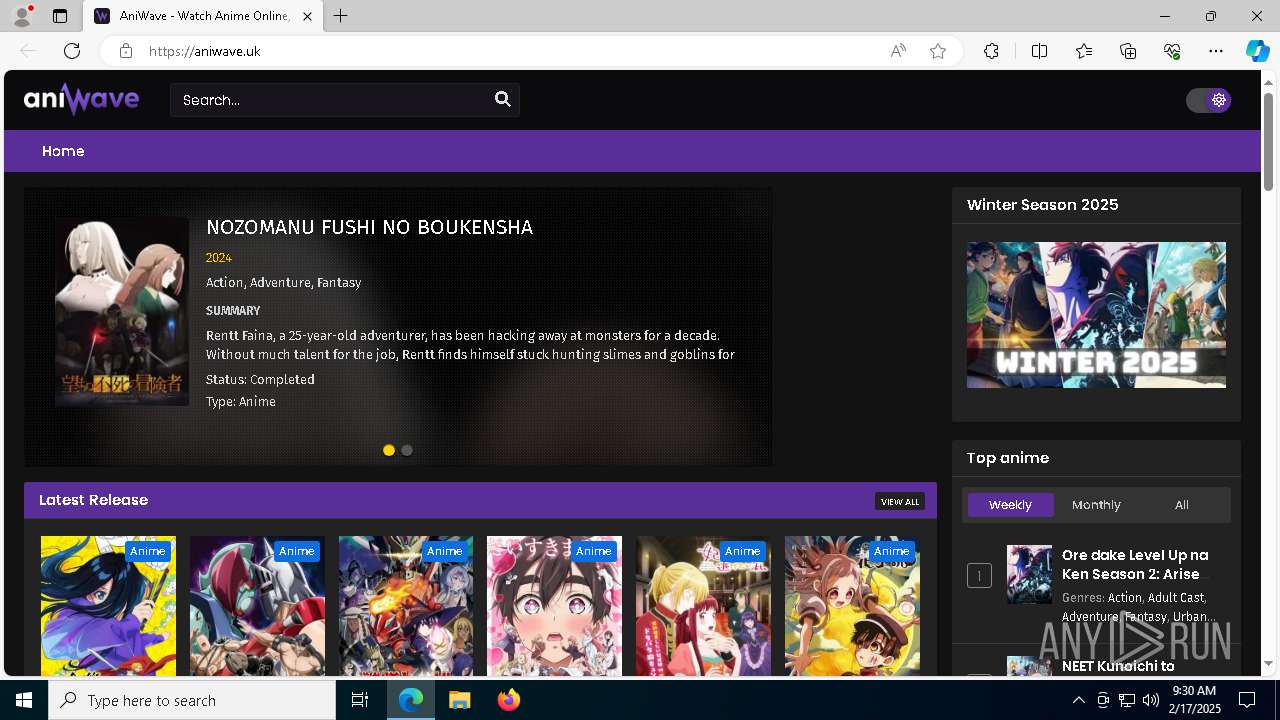The height and width of the screenshot is (720, 1280).
Task: Select the AniWave browser tab
Action: [203, 16]
